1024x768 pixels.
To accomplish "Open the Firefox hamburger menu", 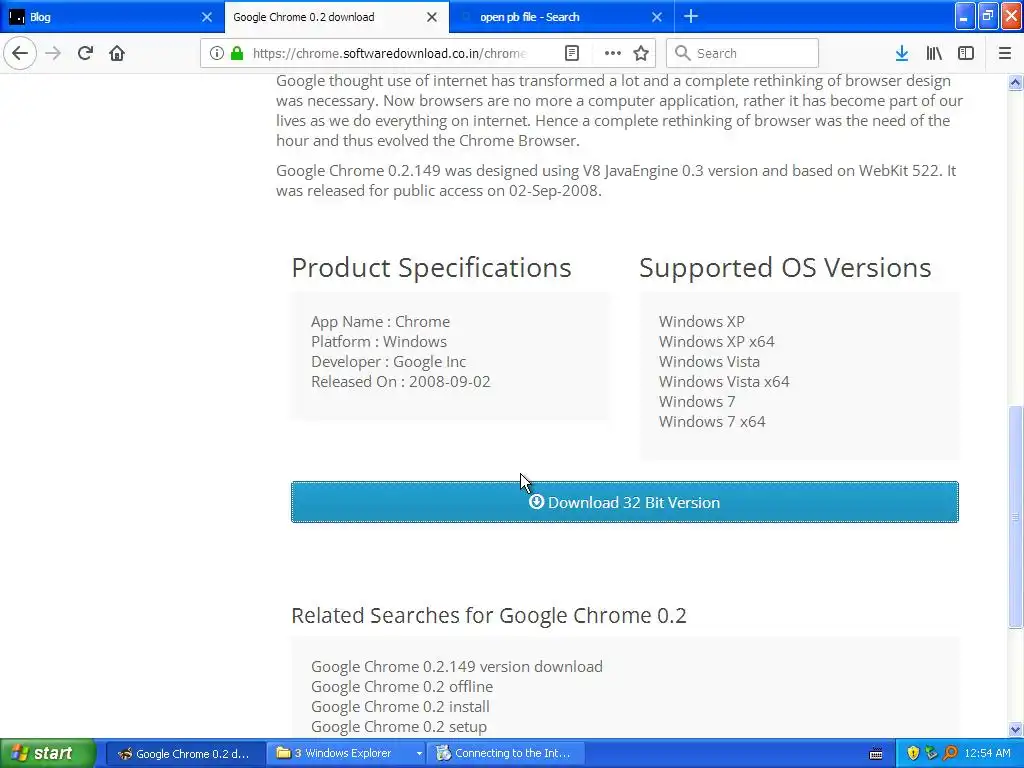I will [x=1004, y=53].
